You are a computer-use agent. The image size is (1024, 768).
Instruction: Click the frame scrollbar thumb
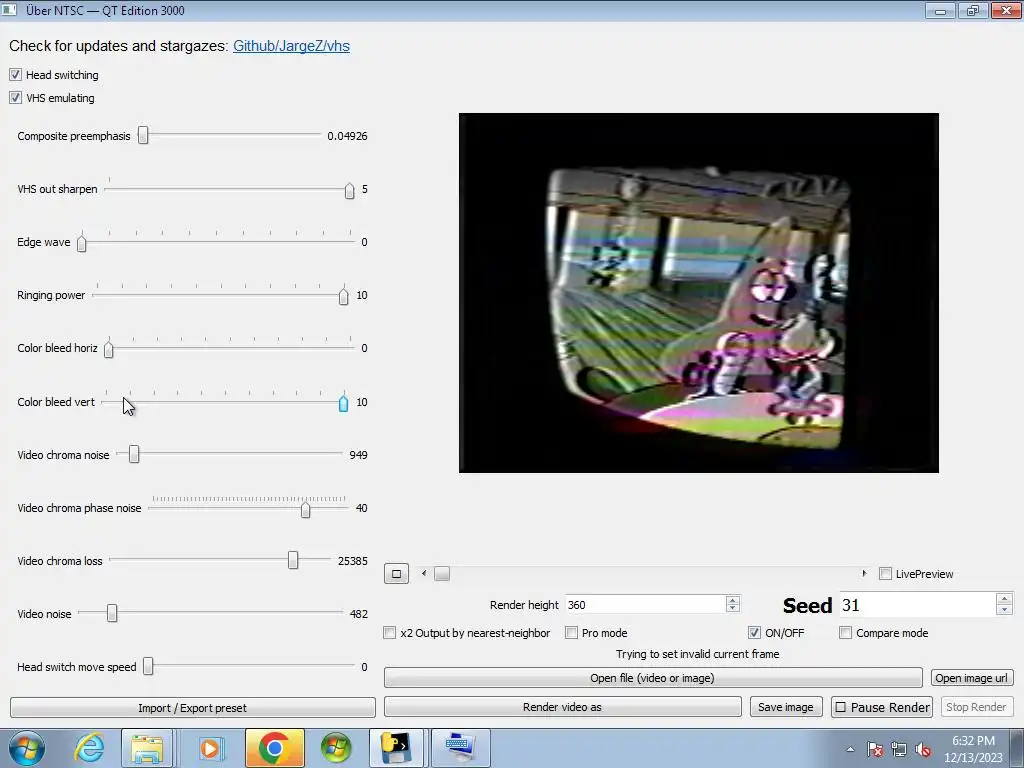(442, 573)
